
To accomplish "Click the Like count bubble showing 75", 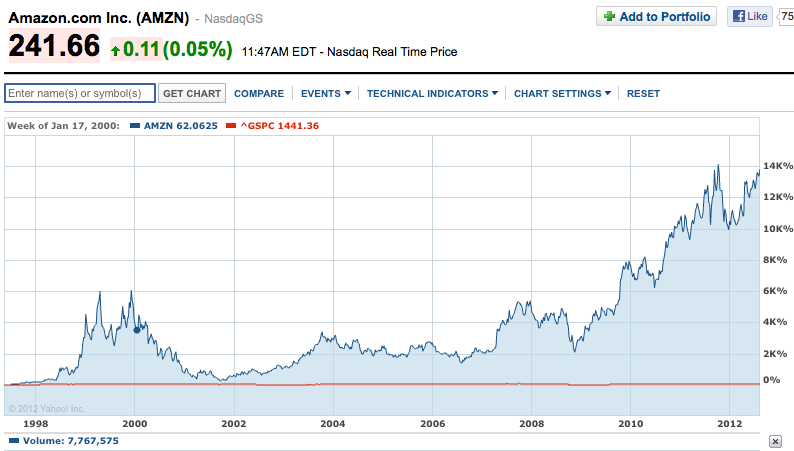I will click(785, 16).
